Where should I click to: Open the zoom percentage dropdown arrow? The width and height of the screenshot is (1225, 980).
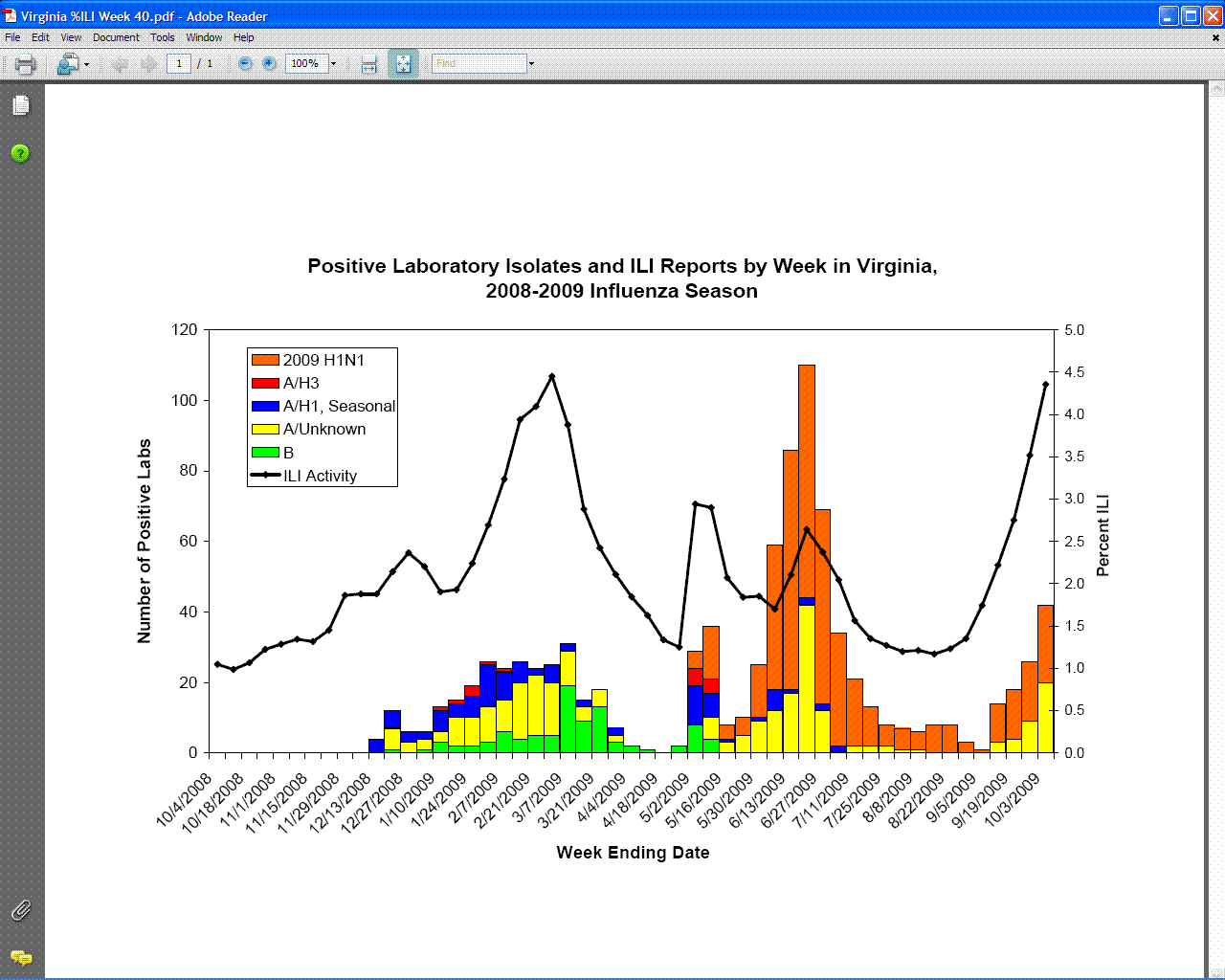coord(333,64)
